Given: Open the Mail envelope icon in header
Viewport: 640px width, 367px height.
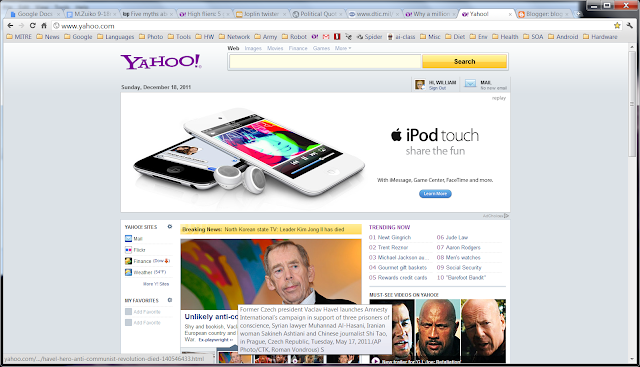Looking at the screenshot, I should pyautogui.click(x=470, y=84).
